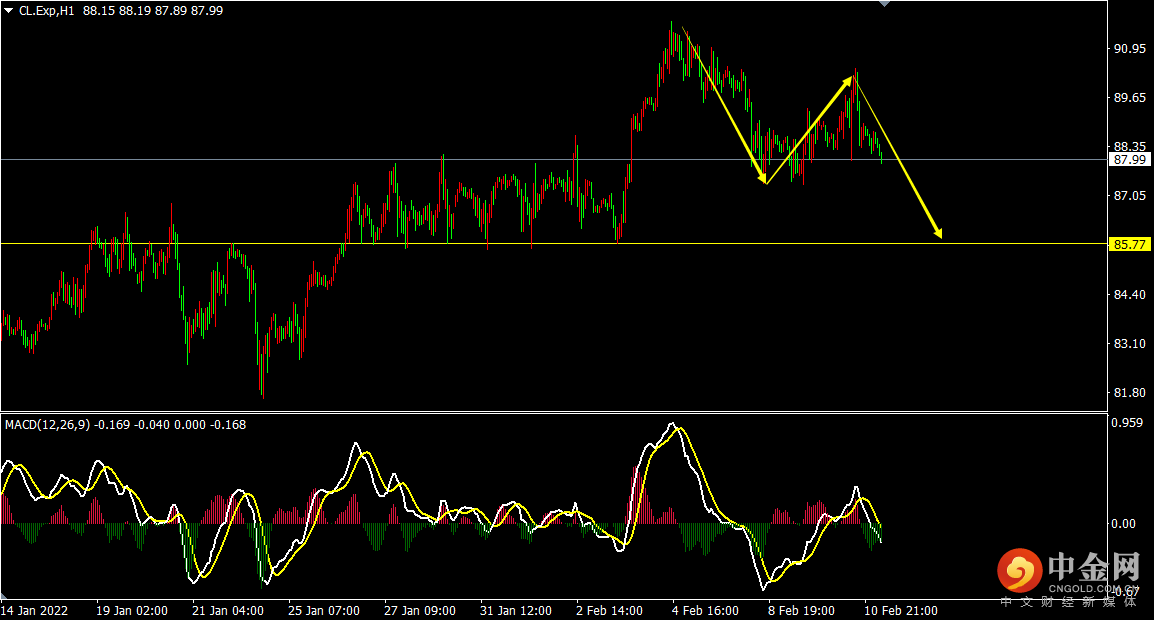
Task: Click the 21 Jan 04:00 time axis label
Action: pos(227,611)
